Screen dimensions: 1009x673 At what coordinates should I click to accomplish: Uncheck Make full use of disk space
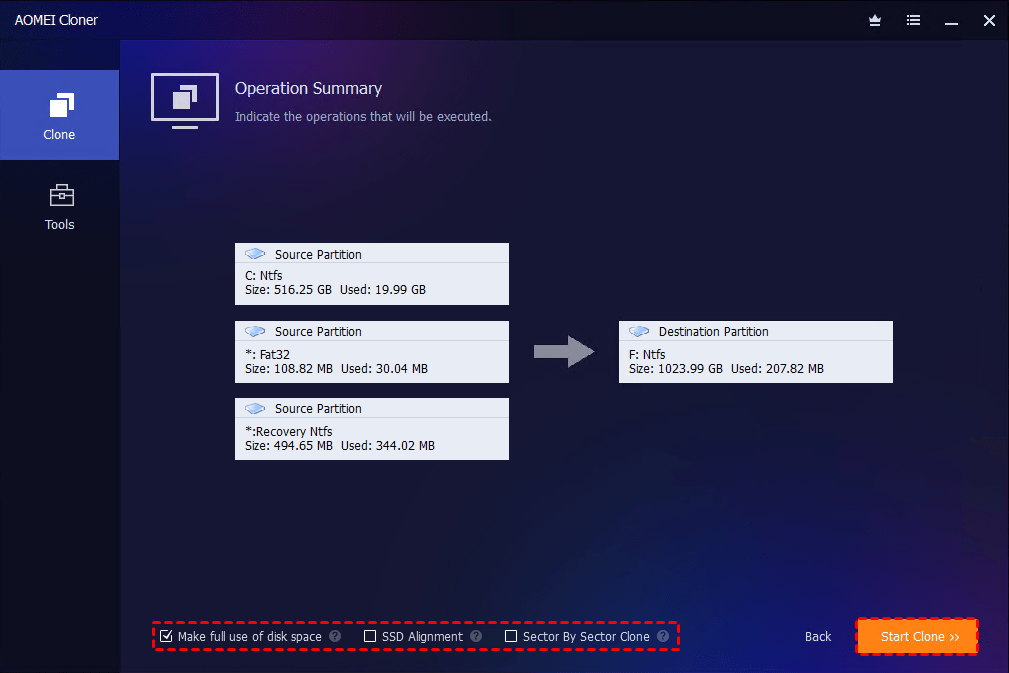(166, 636)
